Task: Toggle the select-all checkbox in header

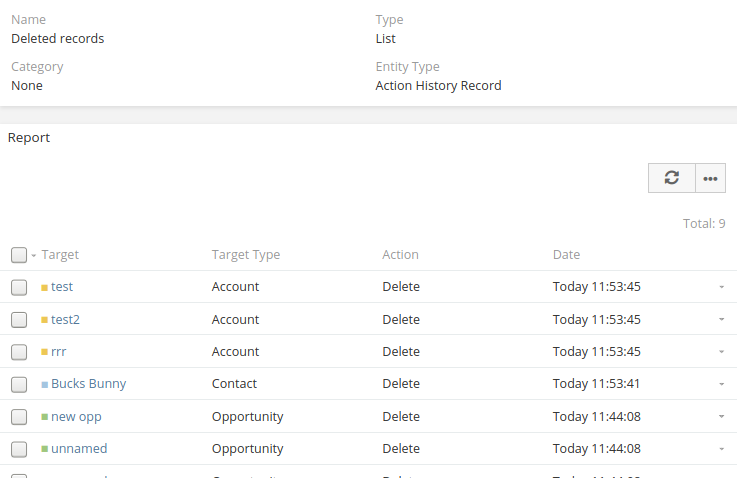Action: click(19, 255)
